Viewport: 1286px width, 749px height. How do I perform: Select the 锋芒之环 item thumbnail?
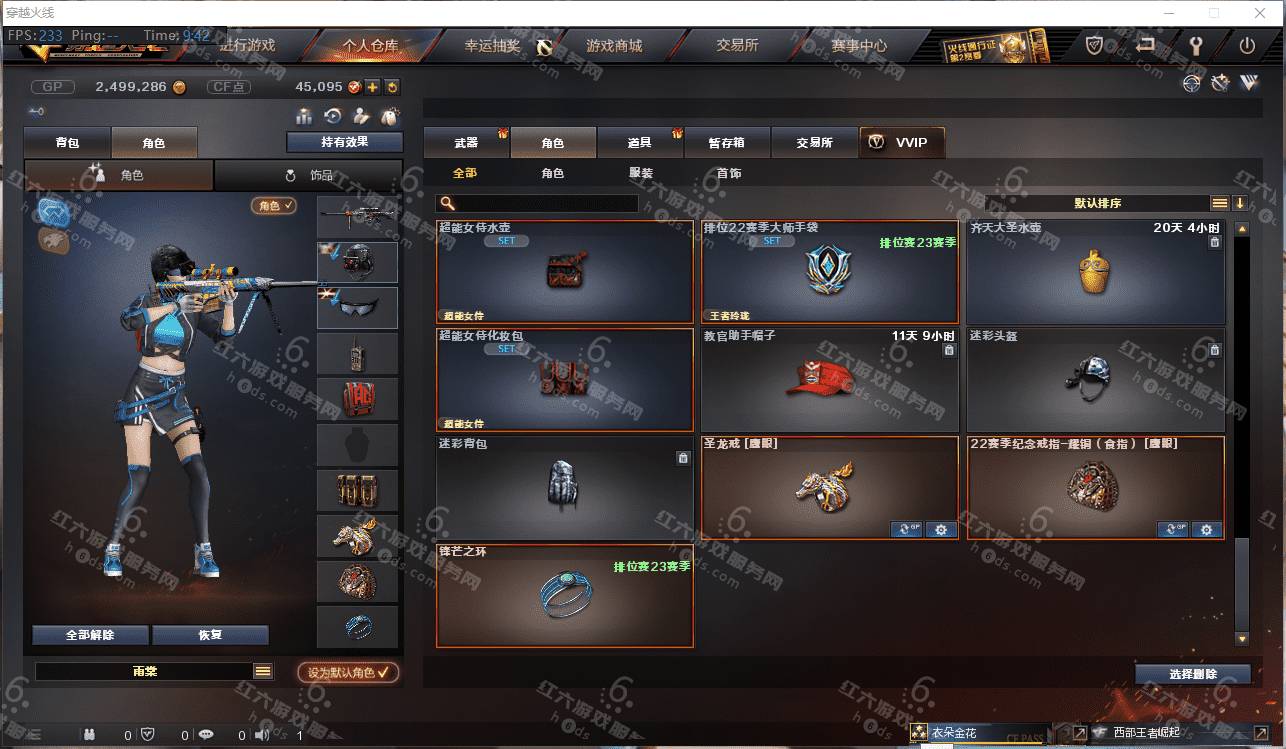click(565, 596)
